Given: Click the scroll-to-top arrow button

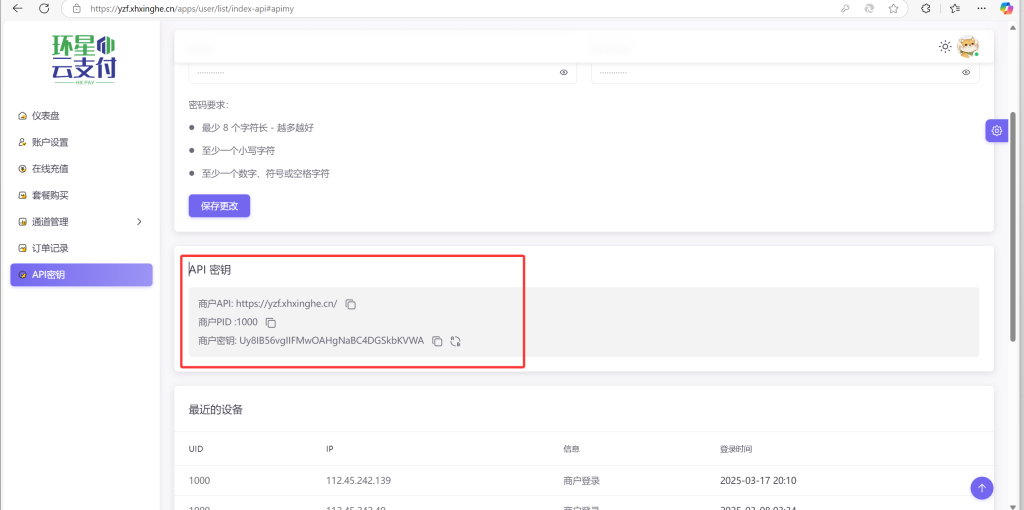Looking at the screenshot, I should point(982,488).
